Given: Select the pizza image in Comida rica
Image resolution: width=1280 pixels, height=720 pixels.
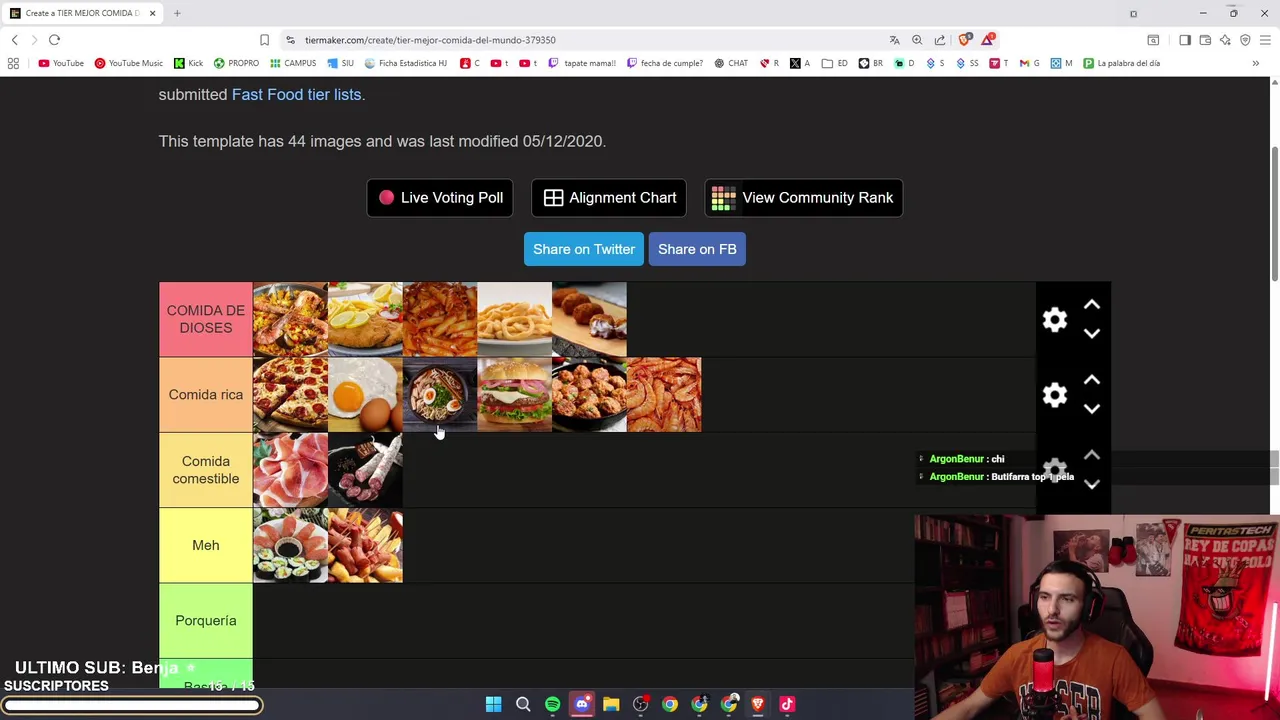Looking at the screenshot, I should (290, 395).
